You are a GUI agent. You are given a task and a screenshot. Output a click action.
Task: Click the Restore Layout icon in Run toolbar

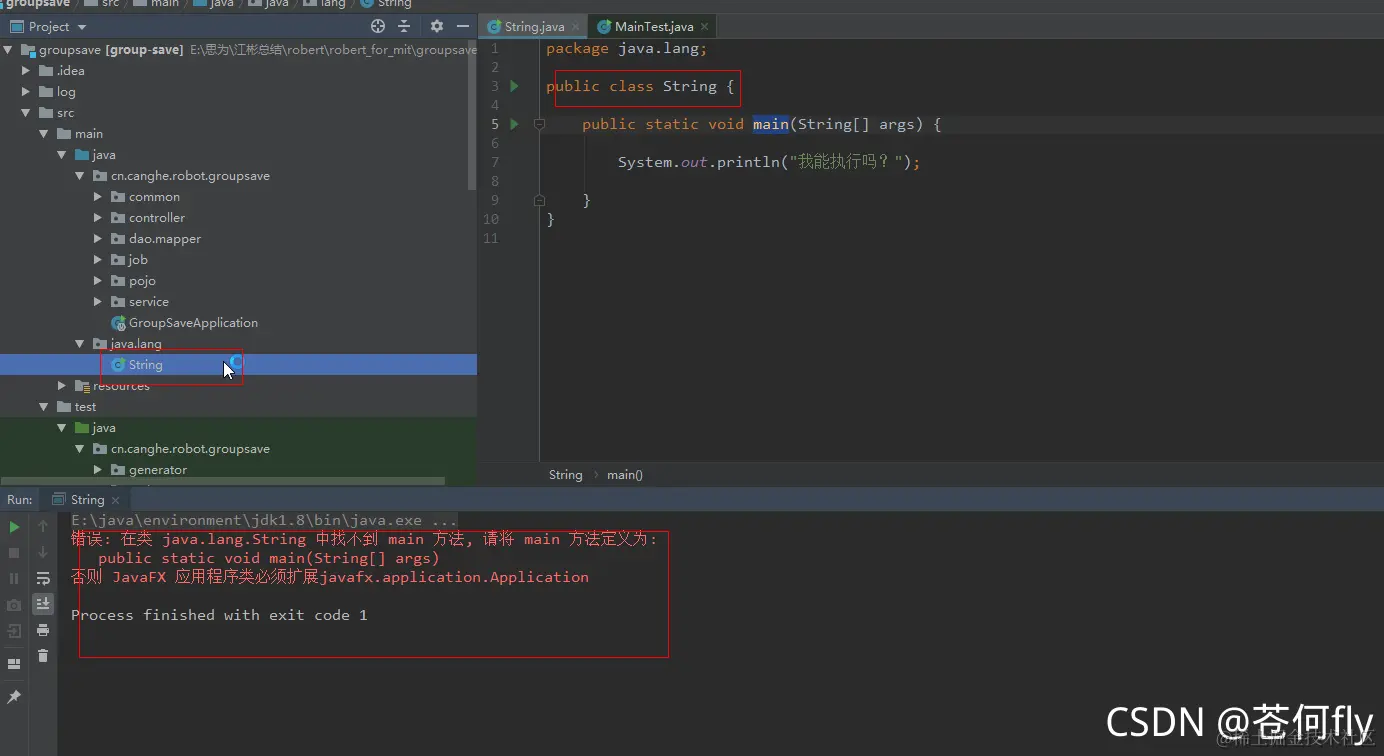[x=14, y=664]
